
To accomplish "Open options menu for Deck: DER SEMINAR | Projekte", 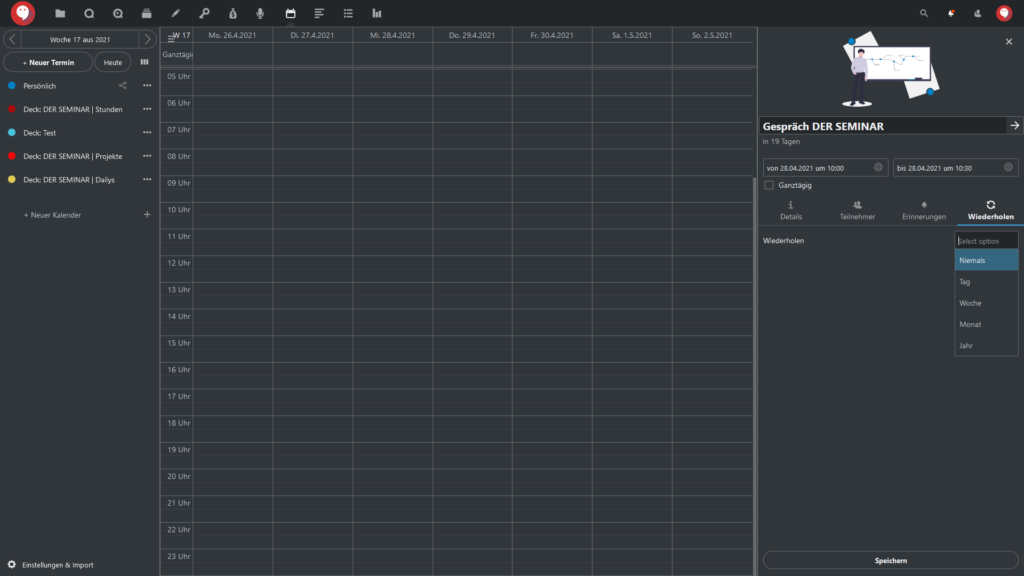I will pos(147,156).
